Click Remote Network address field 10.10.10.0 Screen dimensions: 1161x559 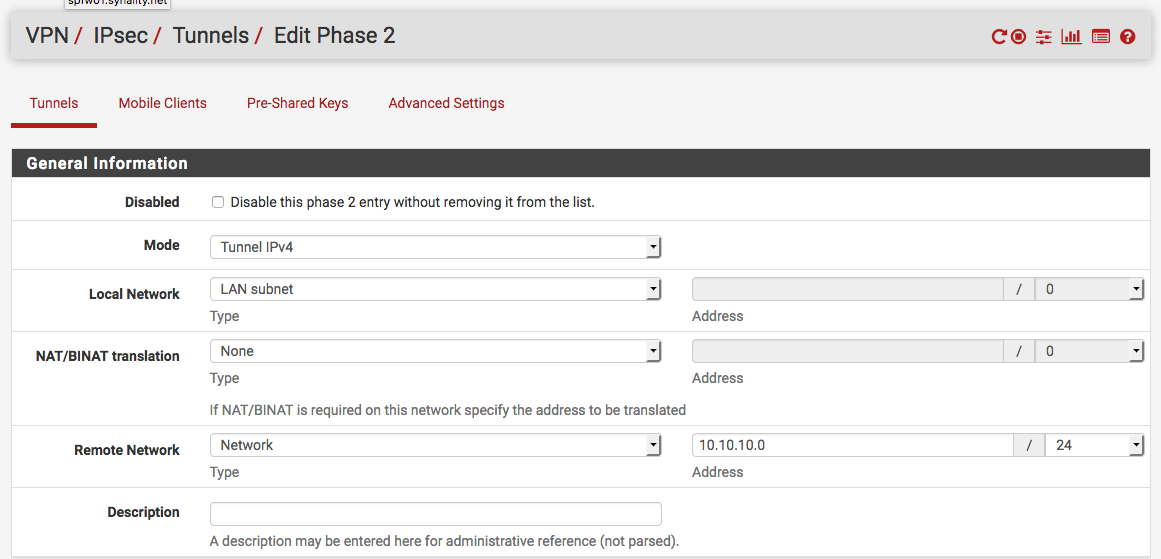point(852,445)
